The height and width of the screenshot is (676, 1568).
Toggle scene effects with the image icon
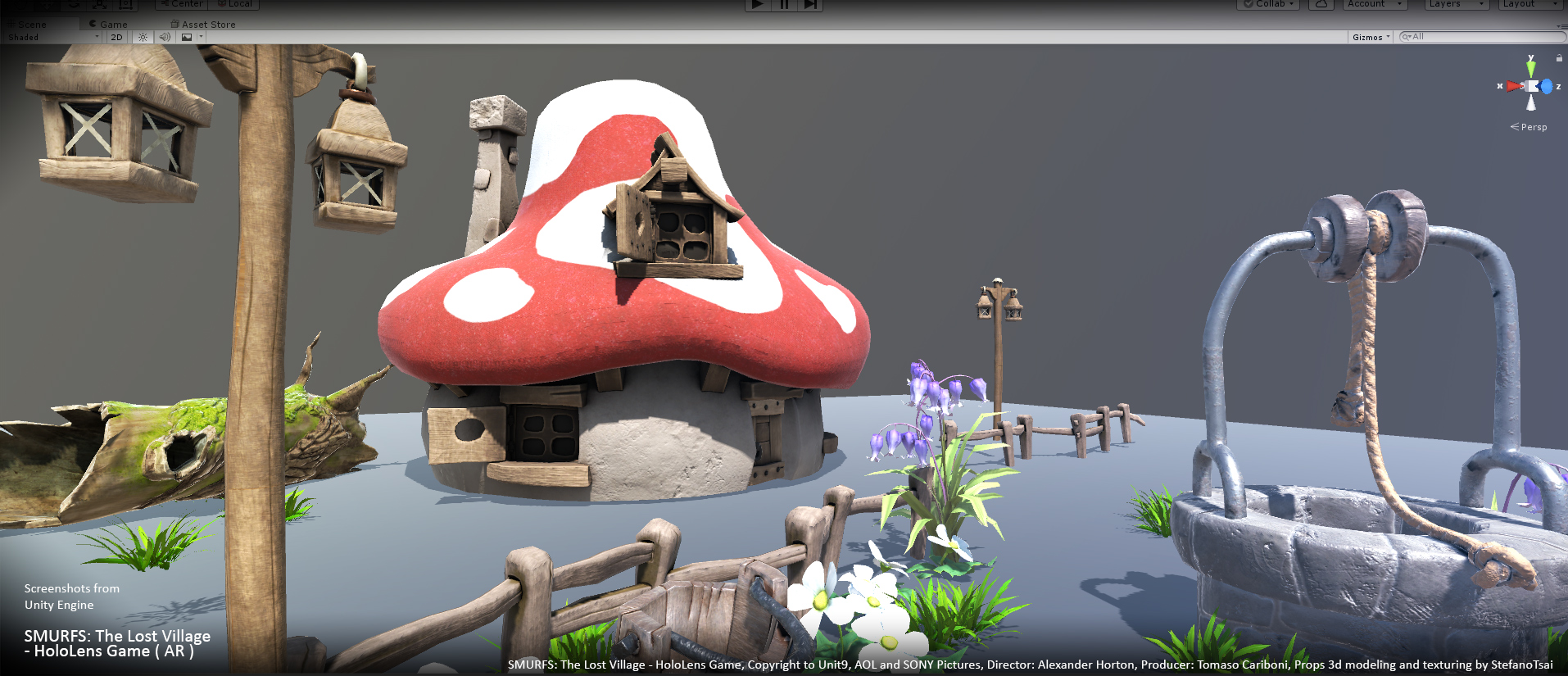pyautogui.click(x=187, y=37)
